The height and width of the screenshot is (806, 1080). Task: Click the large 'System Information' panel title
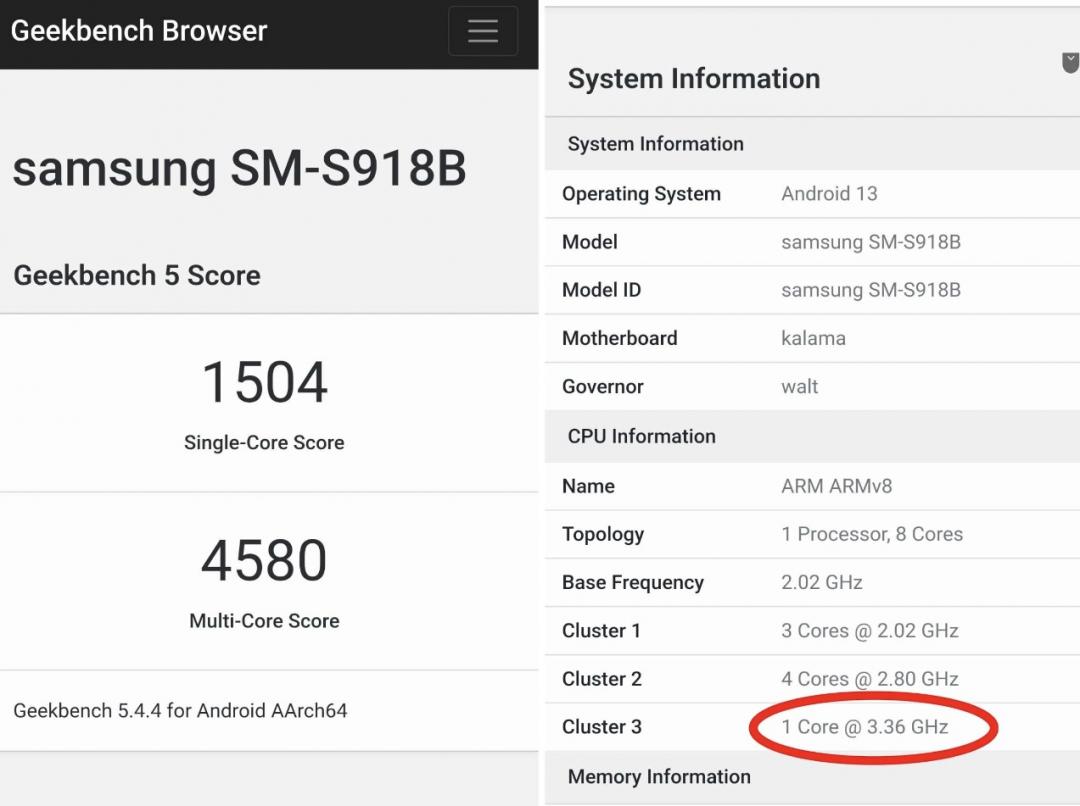[x=694, y=79]
